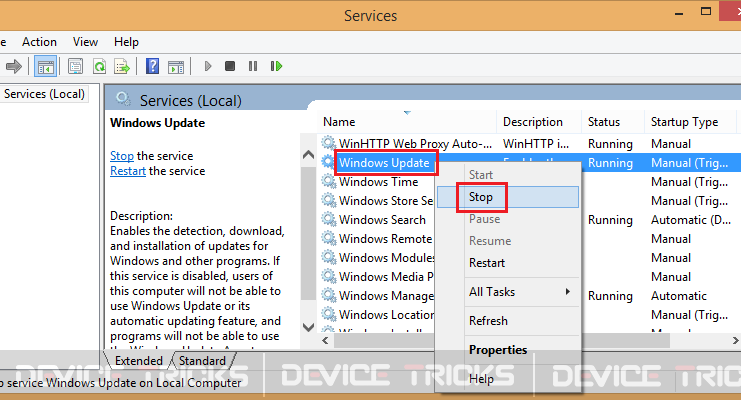Image resolution: width=741 pixels, height=400 pixels.
Task: Click the Restart Service toolbar icon
Action: click(276, 66)
